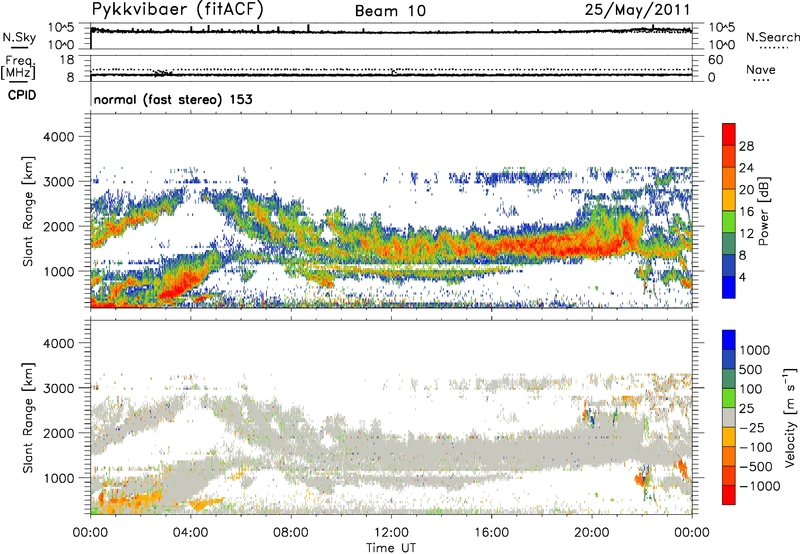Click the 'Nave' legend label
This screenshot has height=554, width=800.
coord(761,69)
